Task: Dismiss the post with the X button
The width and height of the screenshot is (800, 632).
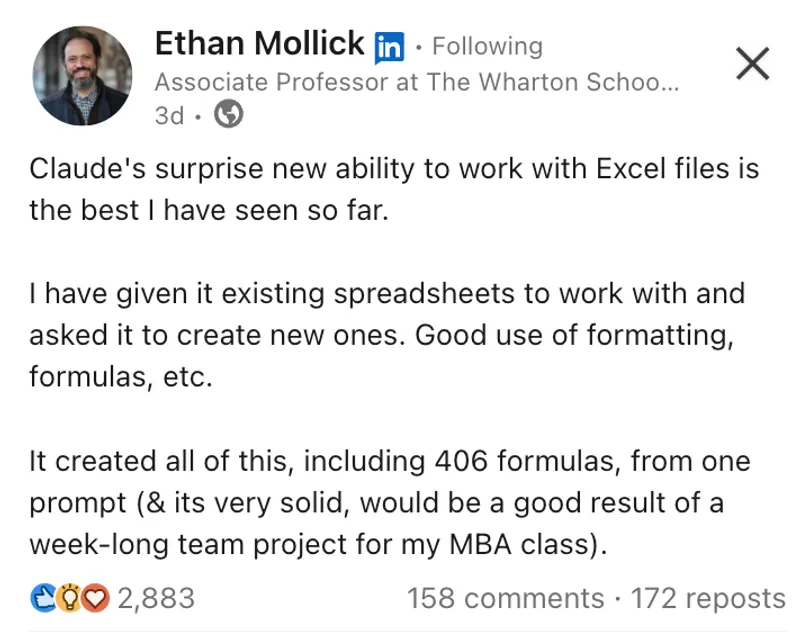Action: coord(752,63)
